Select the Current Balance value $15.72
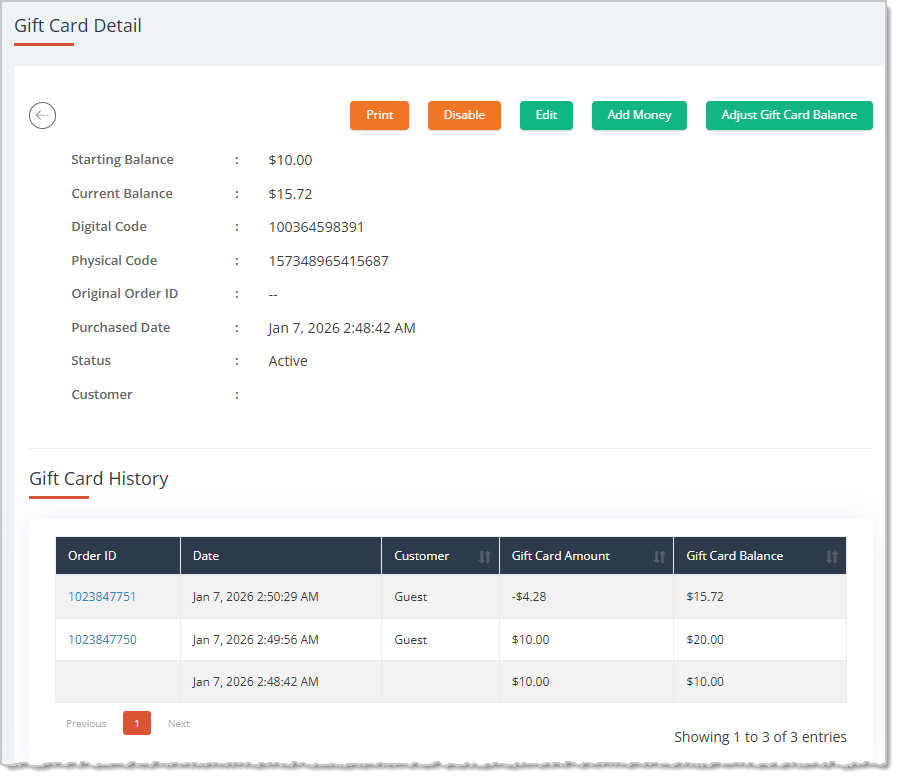 (290, 194)
